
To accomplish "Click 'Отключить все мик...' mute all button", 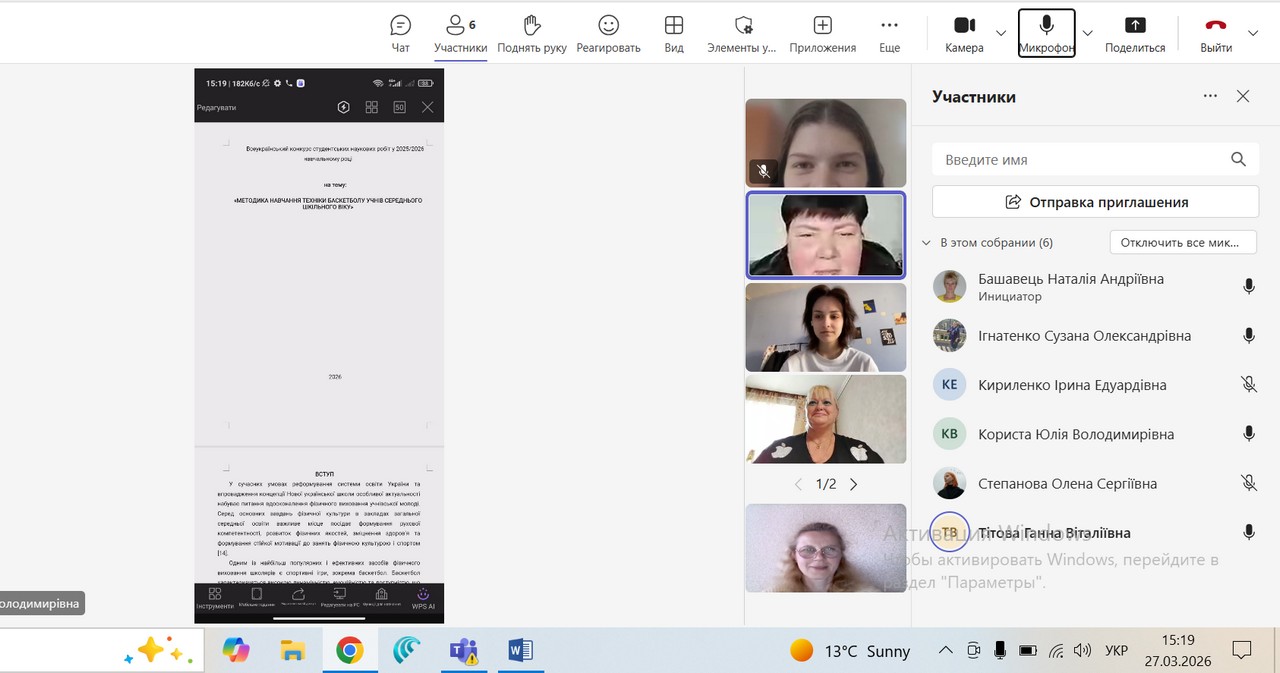I will click(1183, 242).
